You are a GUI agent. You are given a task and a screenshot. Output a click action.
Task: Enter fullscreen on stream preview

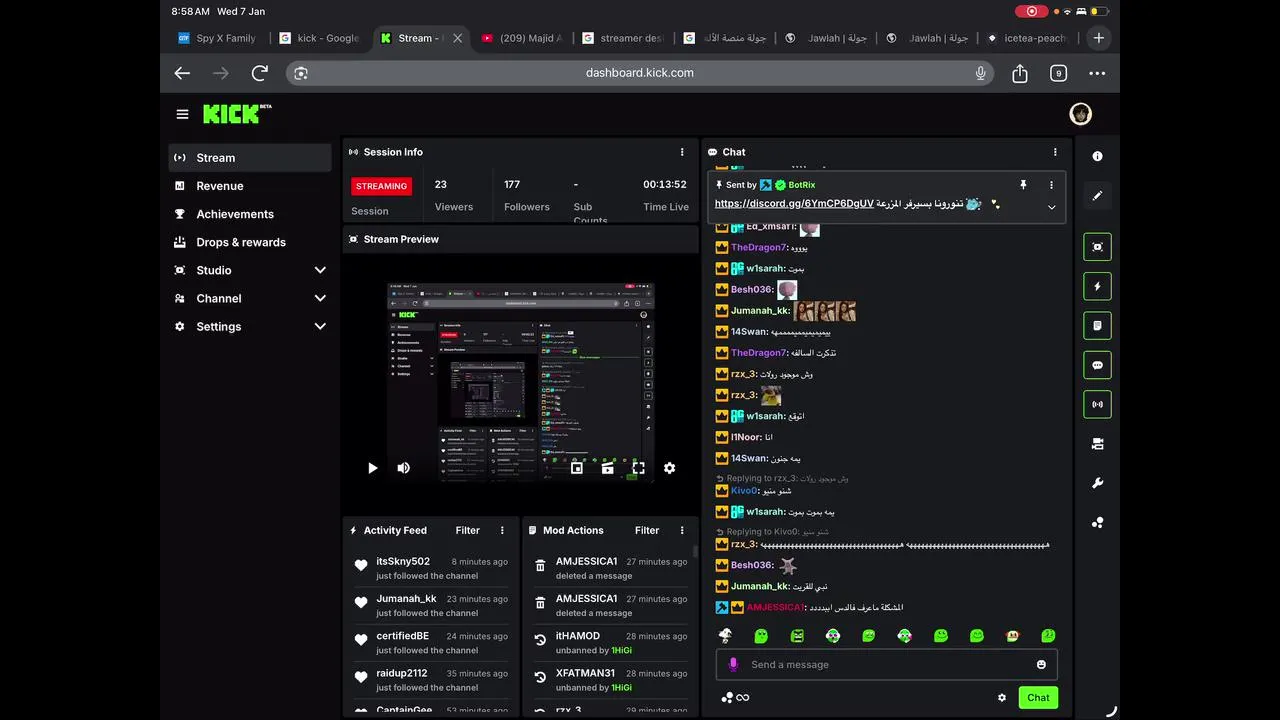point(638,468)
